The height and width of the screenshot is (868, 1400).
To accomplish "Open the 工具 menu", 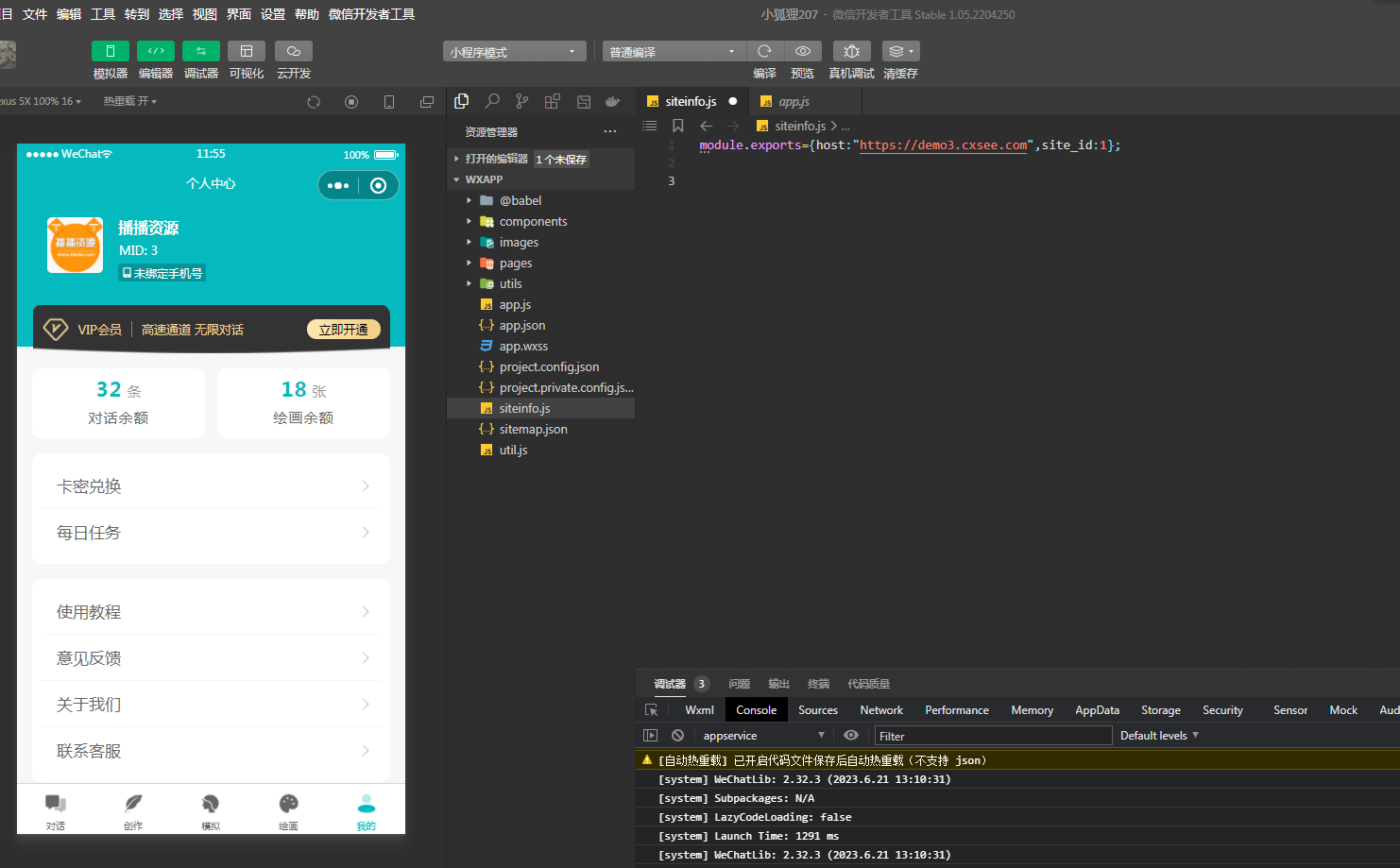I will pyautogui.click(x=102, y=14).
